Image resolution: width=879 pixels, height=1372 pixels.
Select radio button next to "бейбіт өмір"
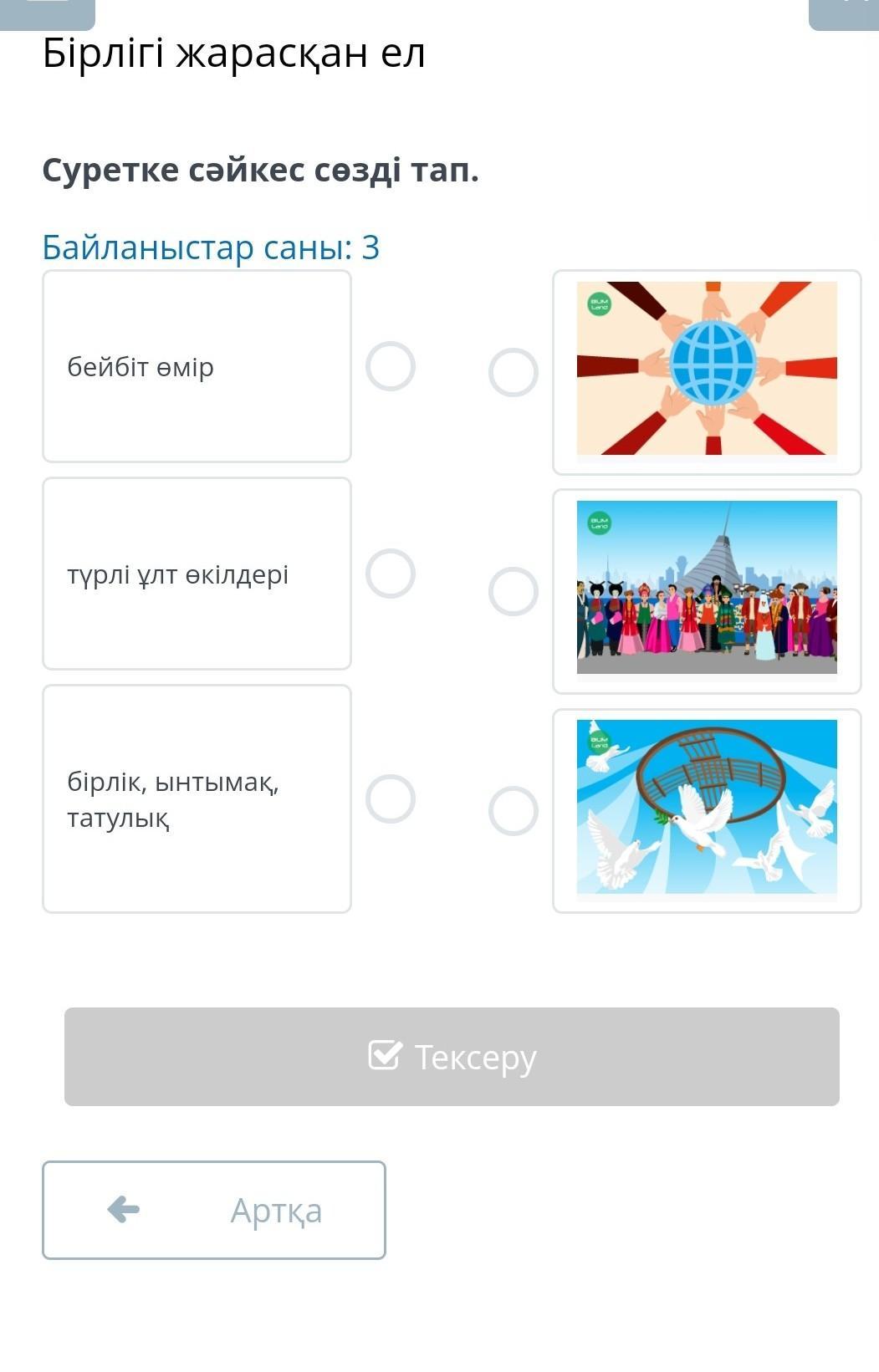pos(391,366)
